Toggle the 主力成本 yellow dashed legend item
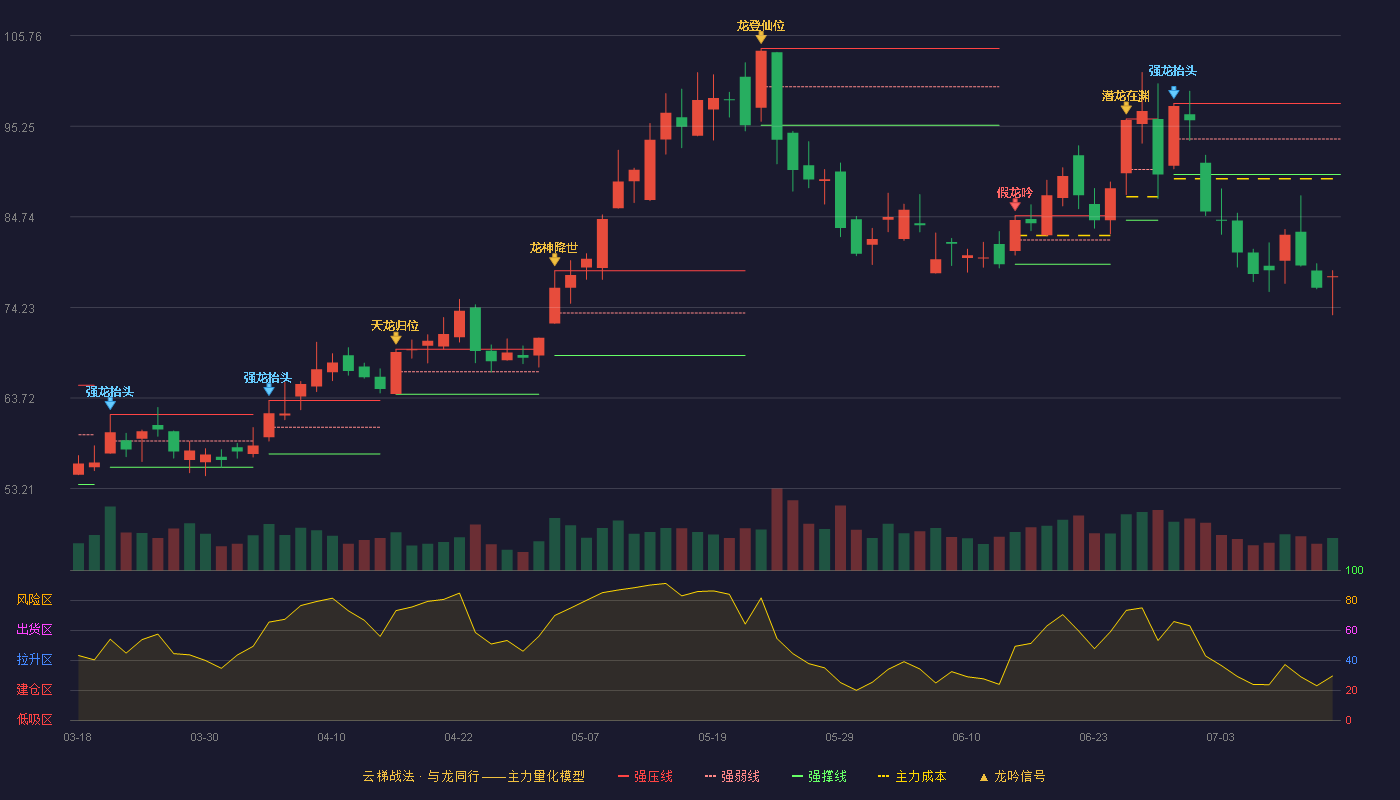The width and height of the screenshot is (1400, 800). 912,776
